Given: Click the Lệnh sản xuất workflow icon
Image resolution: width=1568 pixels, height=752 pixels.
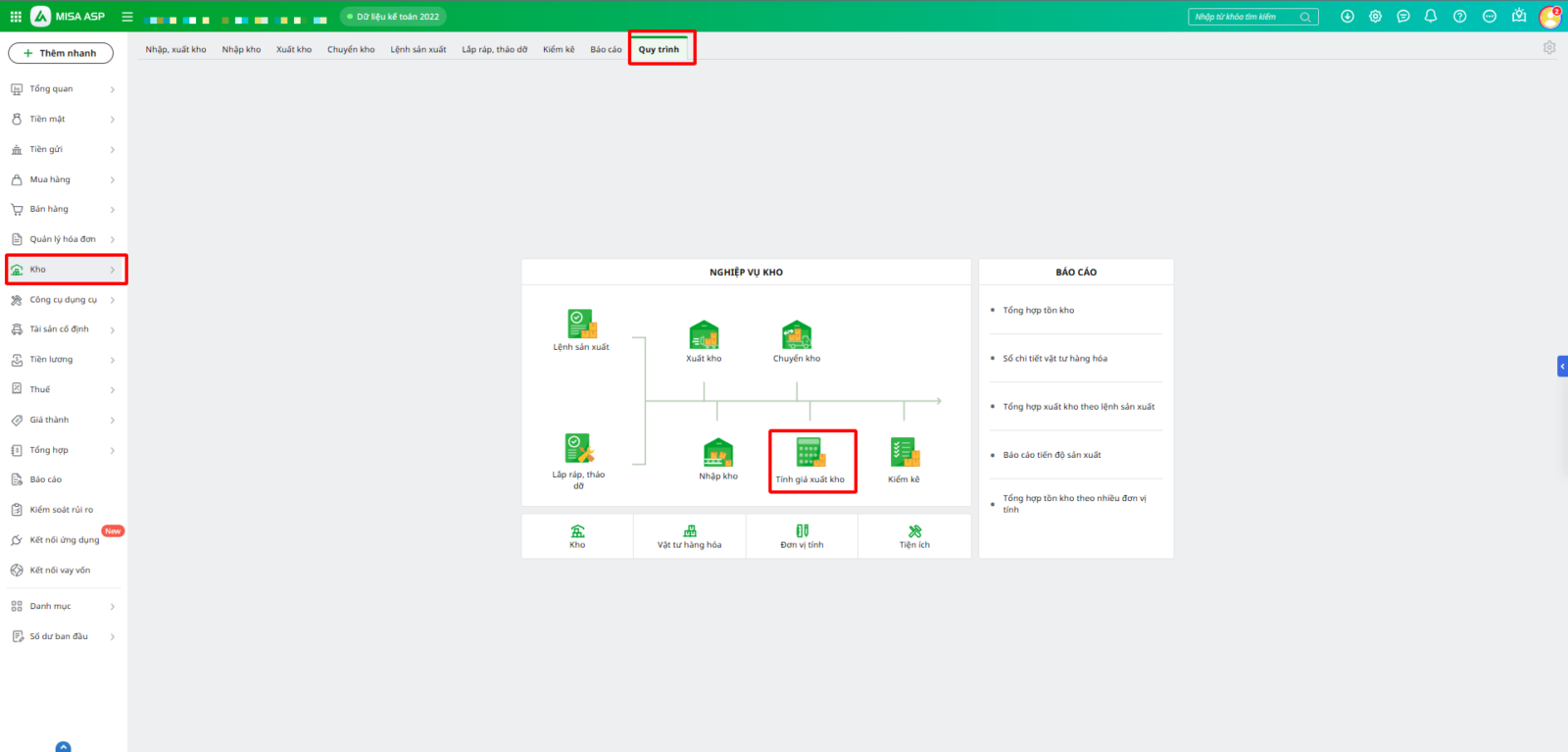Looking at the screenshot, I should pyautogui.click(x=581, y=324).
